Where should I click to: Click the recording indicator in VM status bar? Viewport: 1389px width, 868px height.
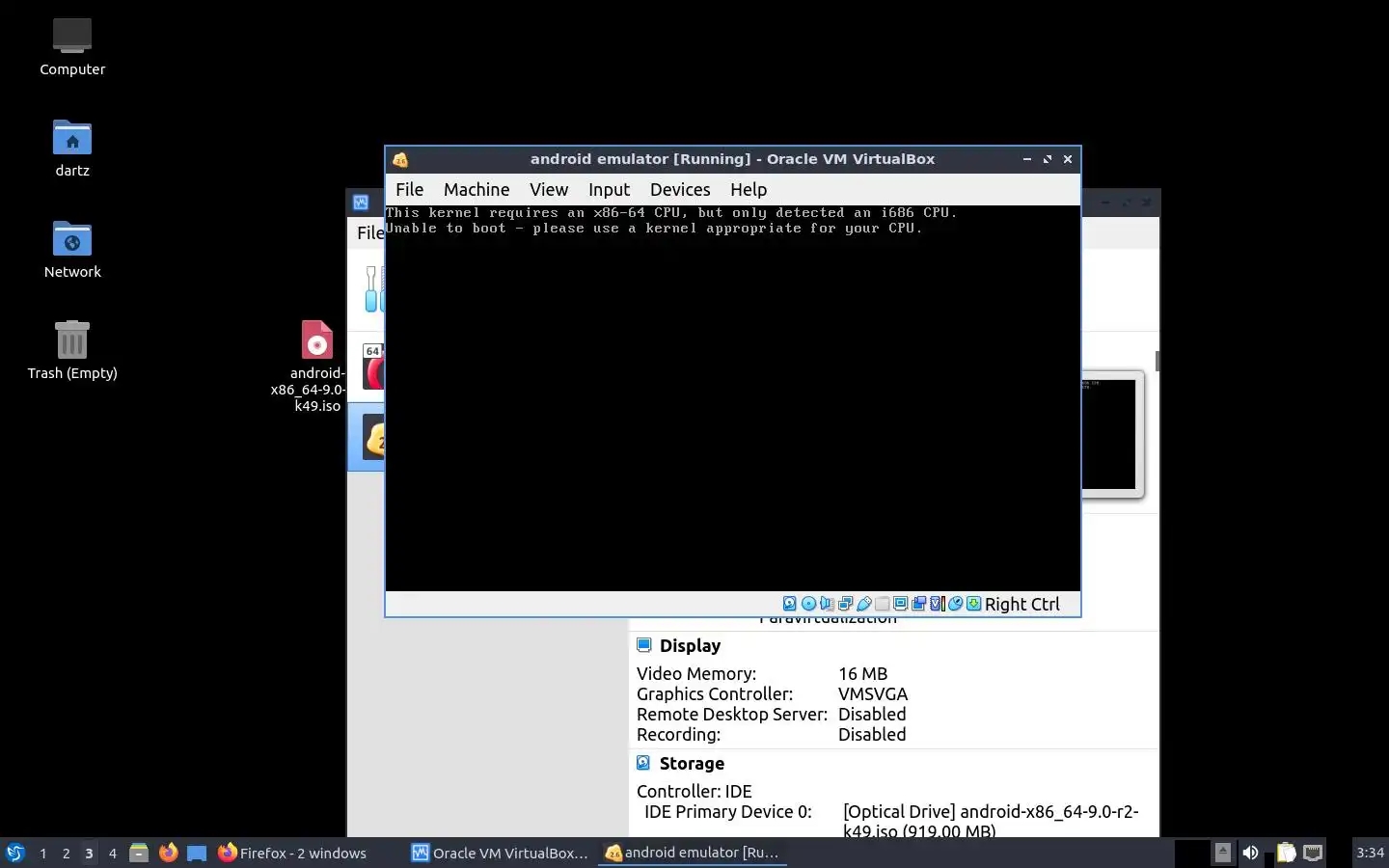[x=918, y=604]
